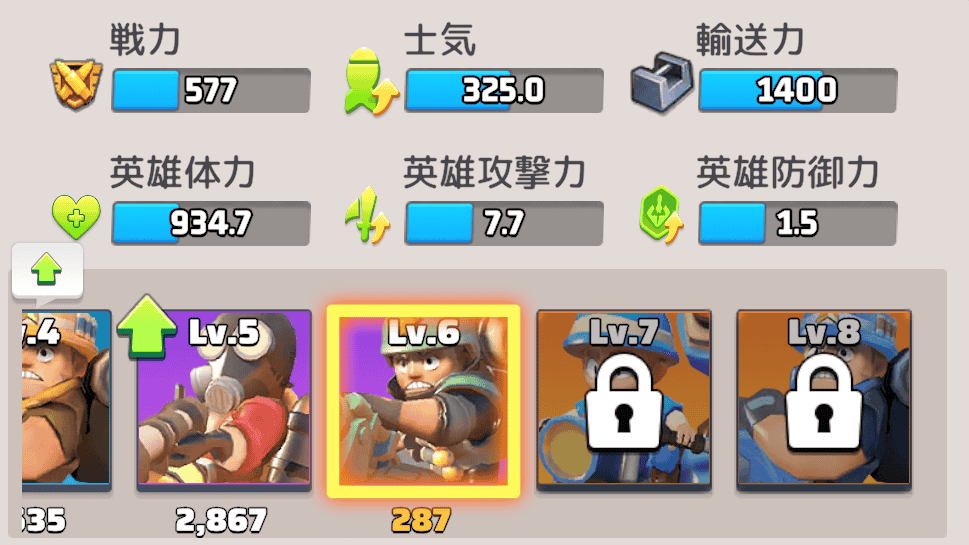
Task: Click the 士気 bar showing 325.0
Action: click(x=504, y=90)
